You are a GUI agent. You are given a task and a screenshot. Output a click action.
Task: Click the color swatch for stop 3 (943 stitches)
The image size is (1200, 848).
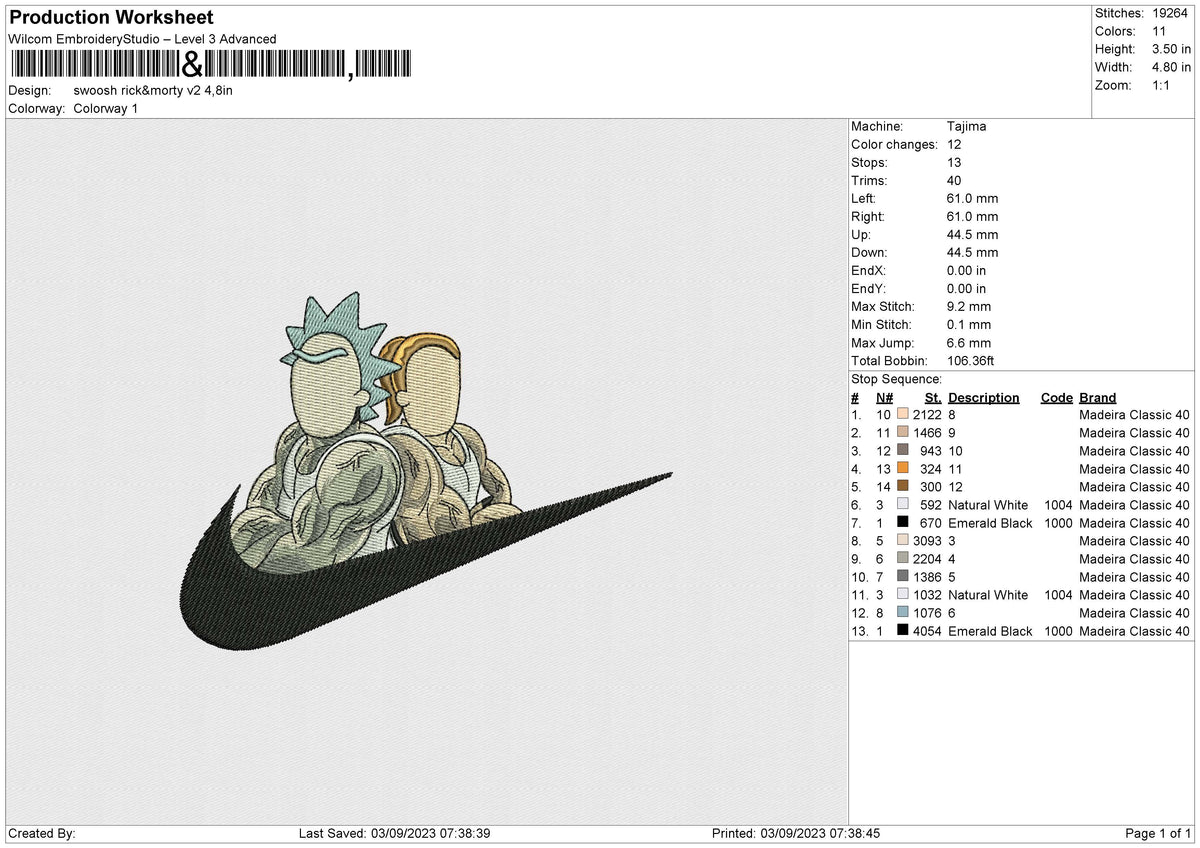pyautogui.click(x=902, y=450)
